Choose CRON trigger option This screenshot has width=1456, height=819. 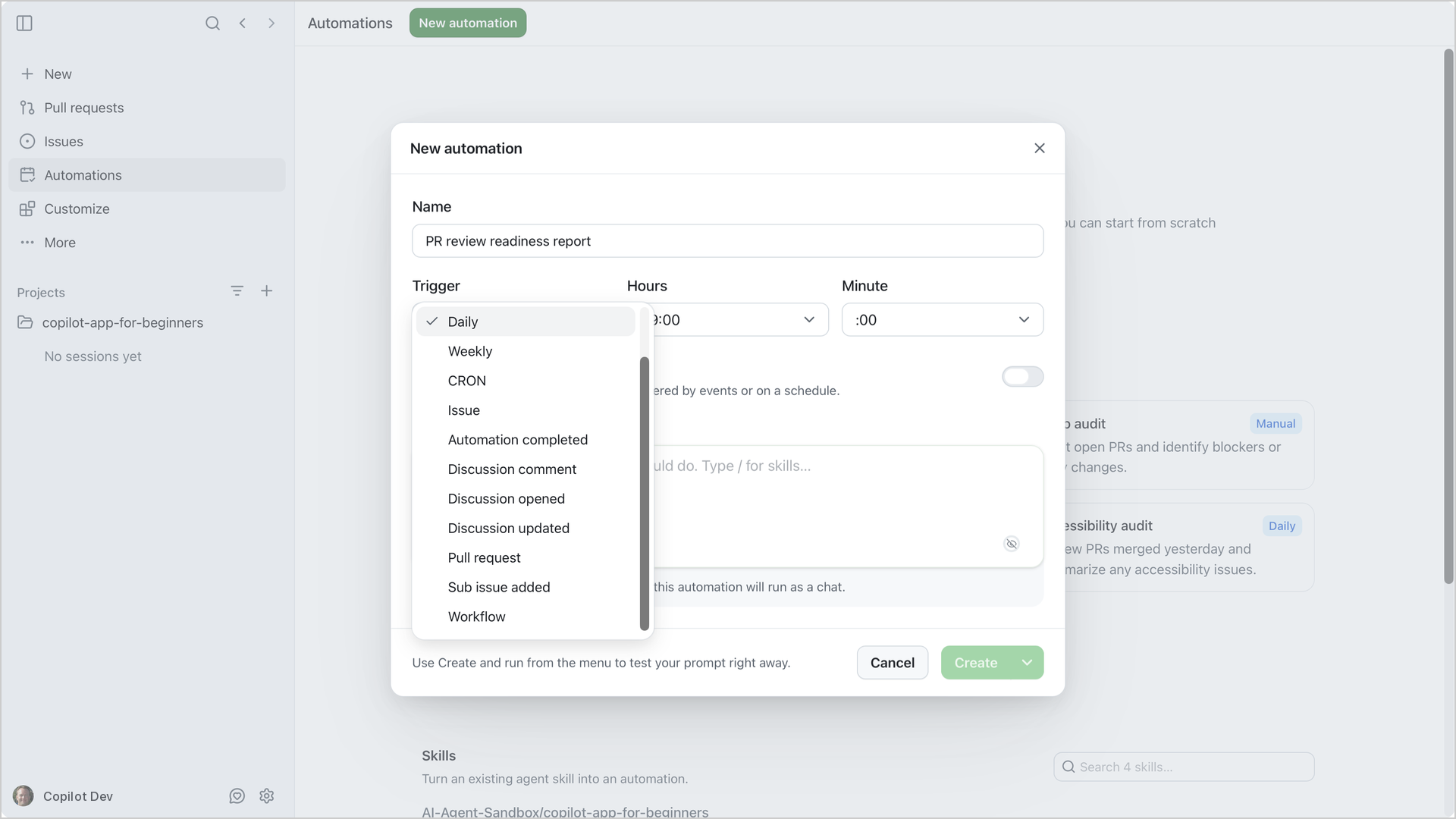[526, 381]
